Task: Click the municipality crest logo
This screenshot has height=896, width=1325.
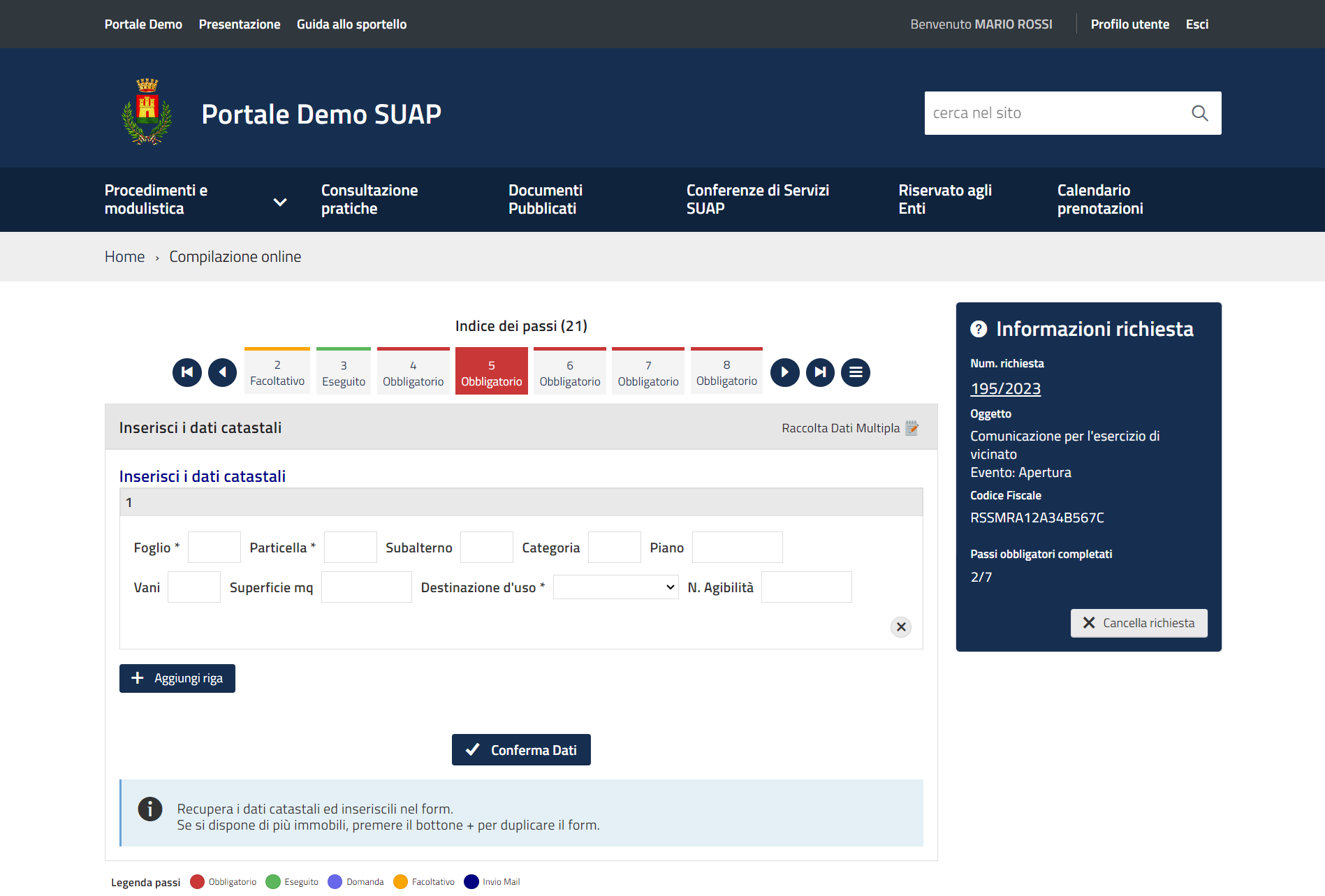Action: [x=147, y=112]
